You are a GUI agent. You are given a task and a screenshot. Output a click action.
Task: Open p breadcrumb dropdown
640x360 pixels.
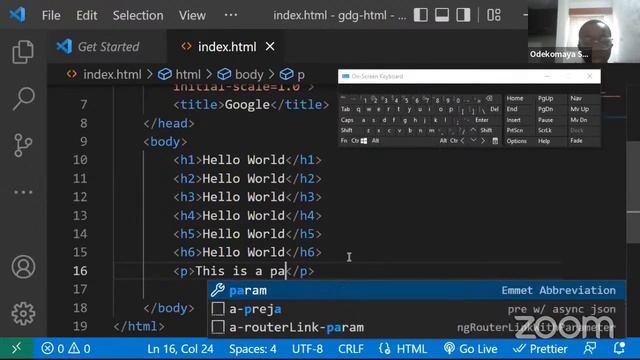pyautogui.click(x=292, y=74)
